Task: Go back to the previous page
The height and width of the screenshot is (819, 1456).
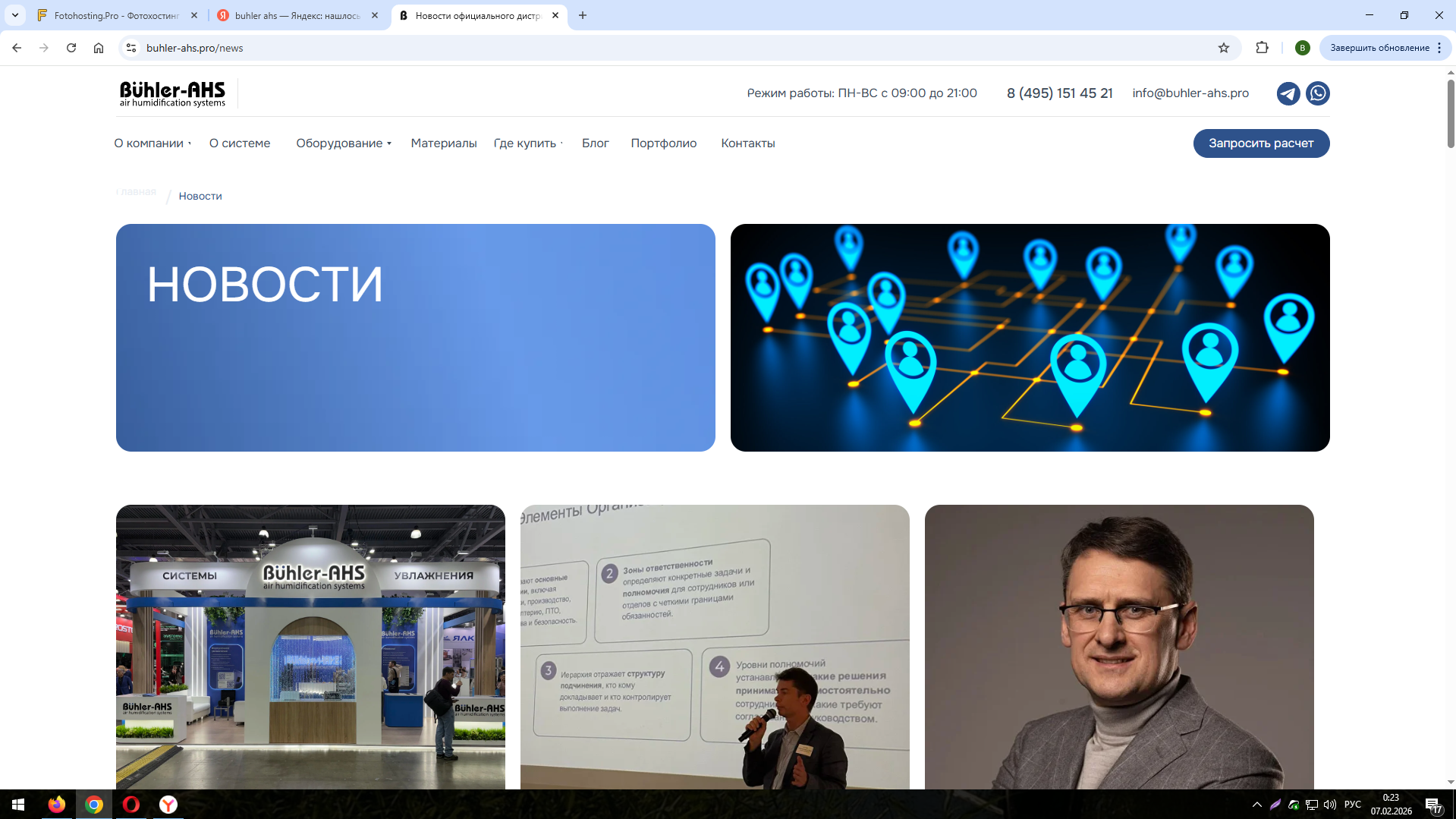Action: pyautogui.click(x=17, y=48)
